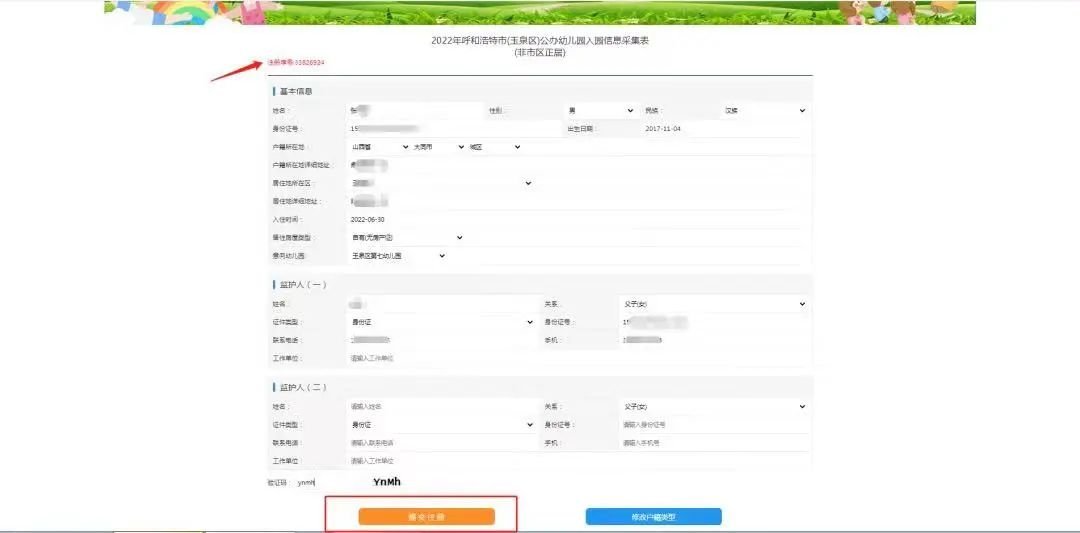Open guardian two's 证件类型 dropdown
The image size is (1080, 533).
440,425
